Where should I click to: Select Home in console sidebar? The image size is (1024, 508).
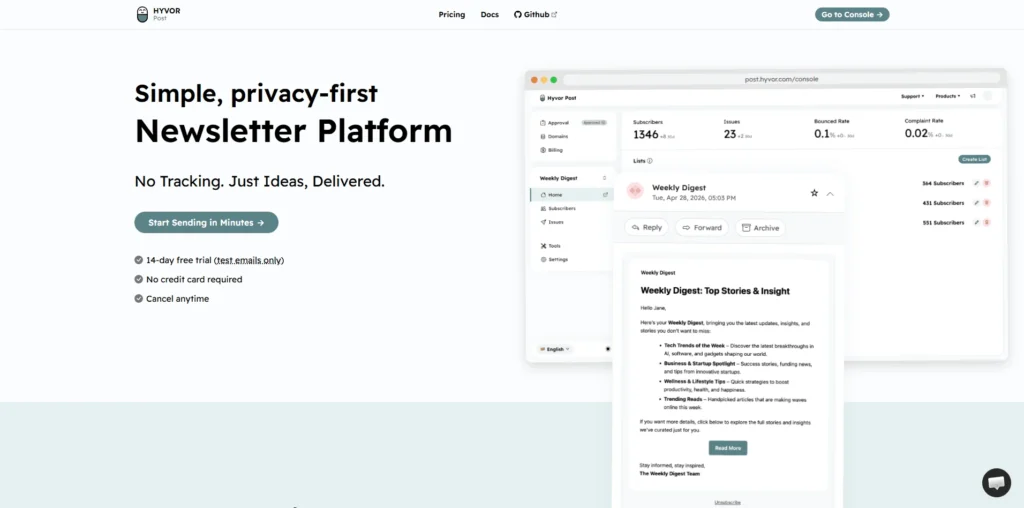tap(570, 195)
